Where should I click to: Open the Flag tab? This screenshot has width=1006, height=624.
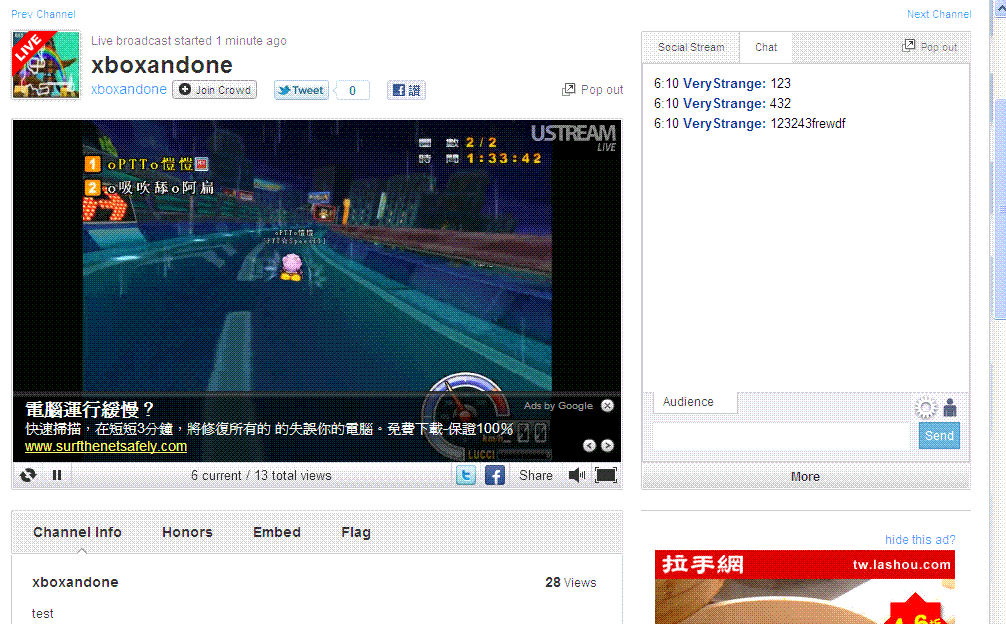[x=356, y=532]
